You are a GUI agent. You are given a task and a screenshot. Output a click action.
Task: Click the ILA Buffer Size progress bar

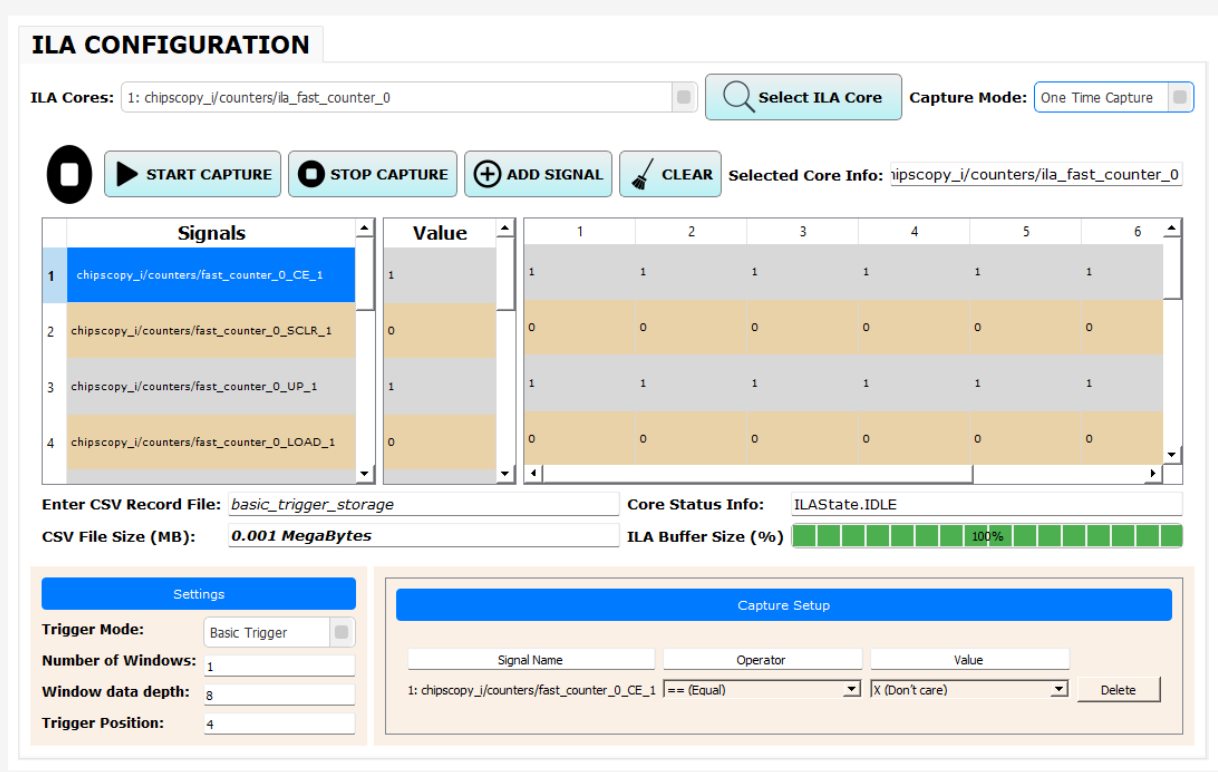point(986,536)
